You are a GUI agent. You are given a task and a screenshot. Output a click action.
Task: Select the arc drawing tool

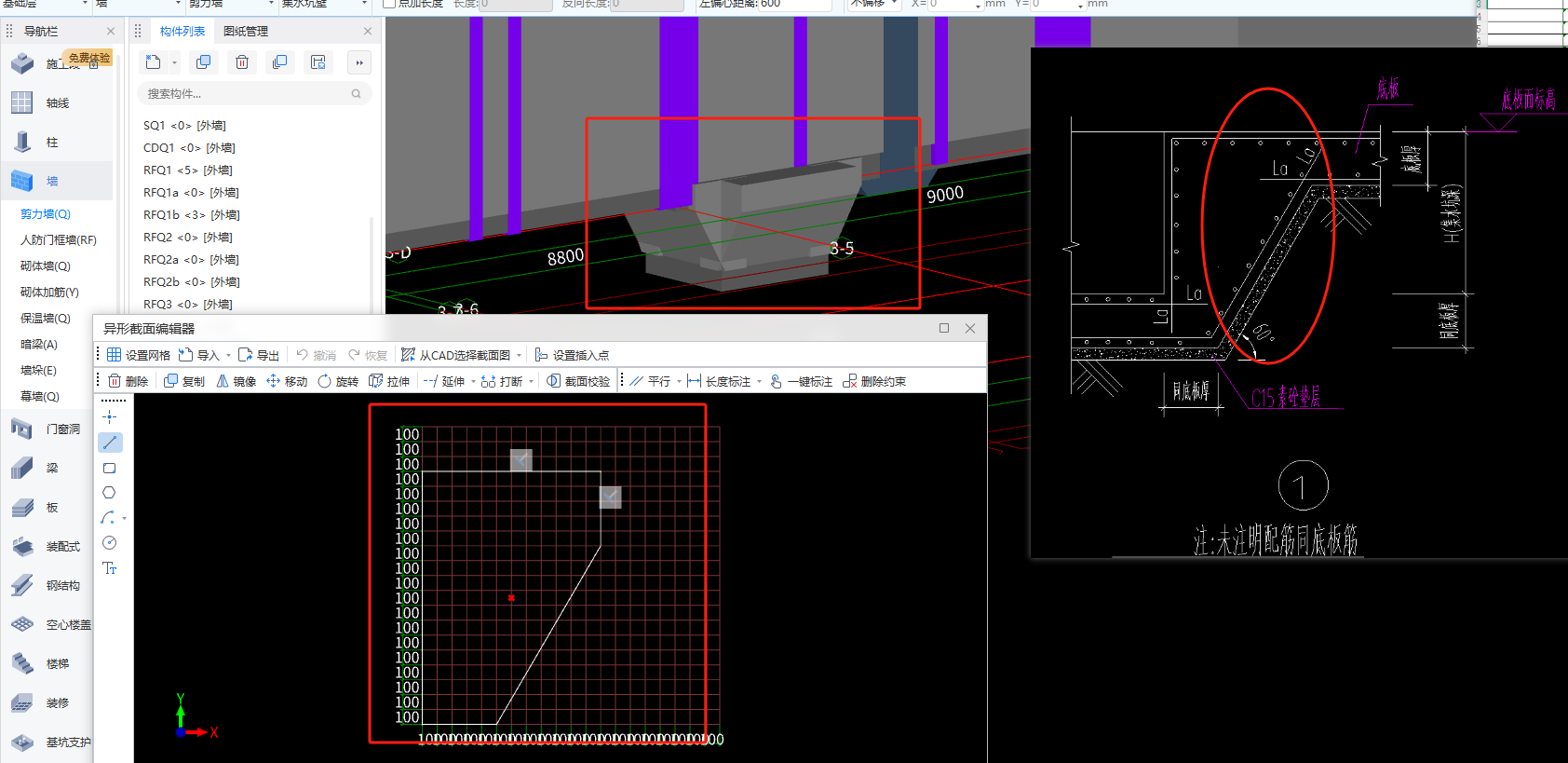coord(108,518)
